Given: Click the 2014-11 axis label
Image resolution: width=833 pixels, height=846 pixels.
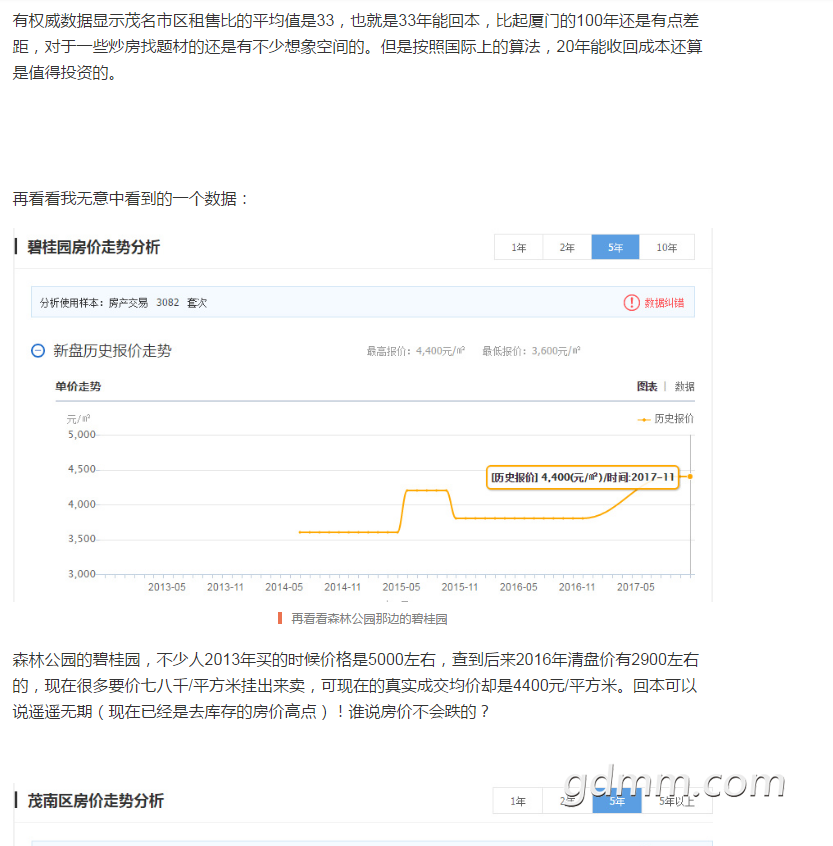Looking at the screenshot, I should click(x=343, y=587).
